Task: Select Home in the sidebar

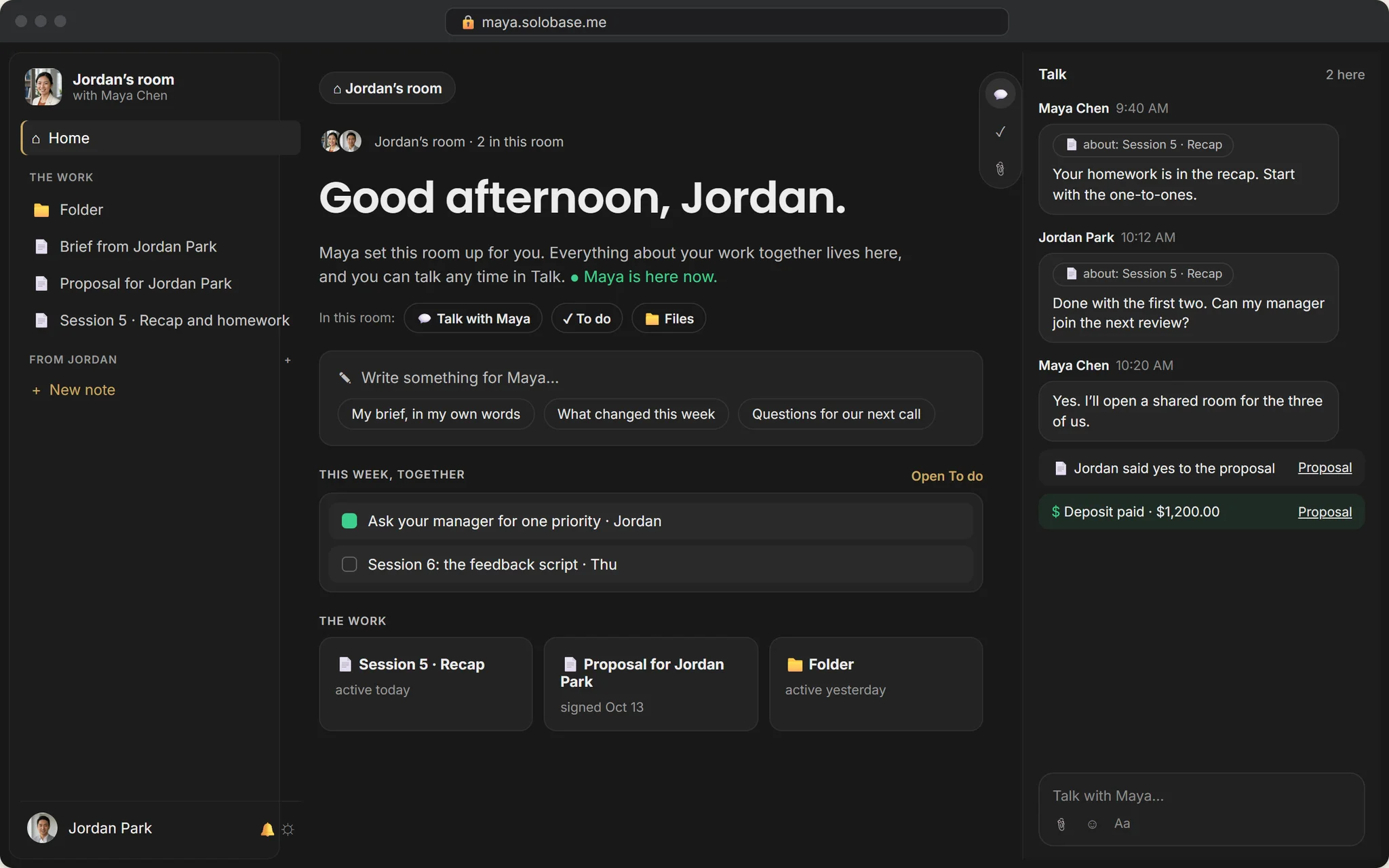Action: pos(161,138)
